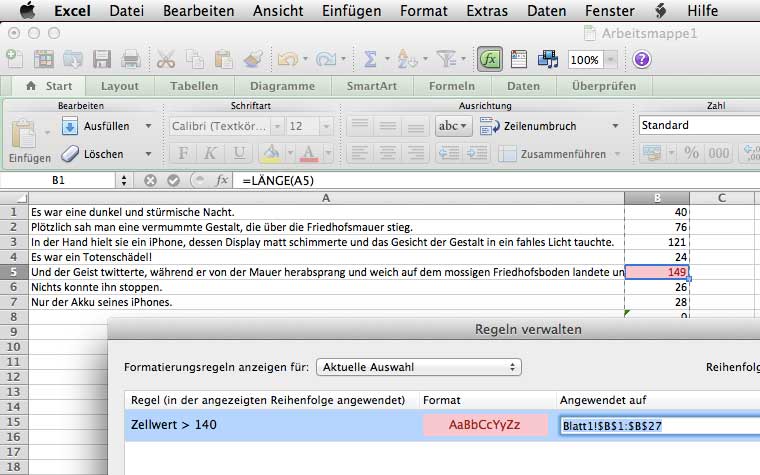Image resolution: width=760 pixels, height=475 pixels.
Task: Expand the Aktuelle Auswahl rules dropdown
Action: (419, 367)
